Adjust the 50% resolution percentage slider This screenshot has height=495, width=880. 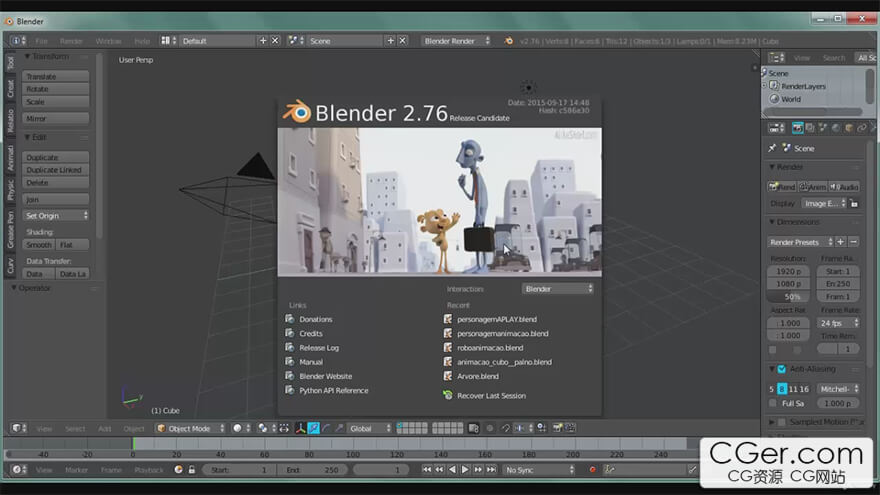point(788,296)
